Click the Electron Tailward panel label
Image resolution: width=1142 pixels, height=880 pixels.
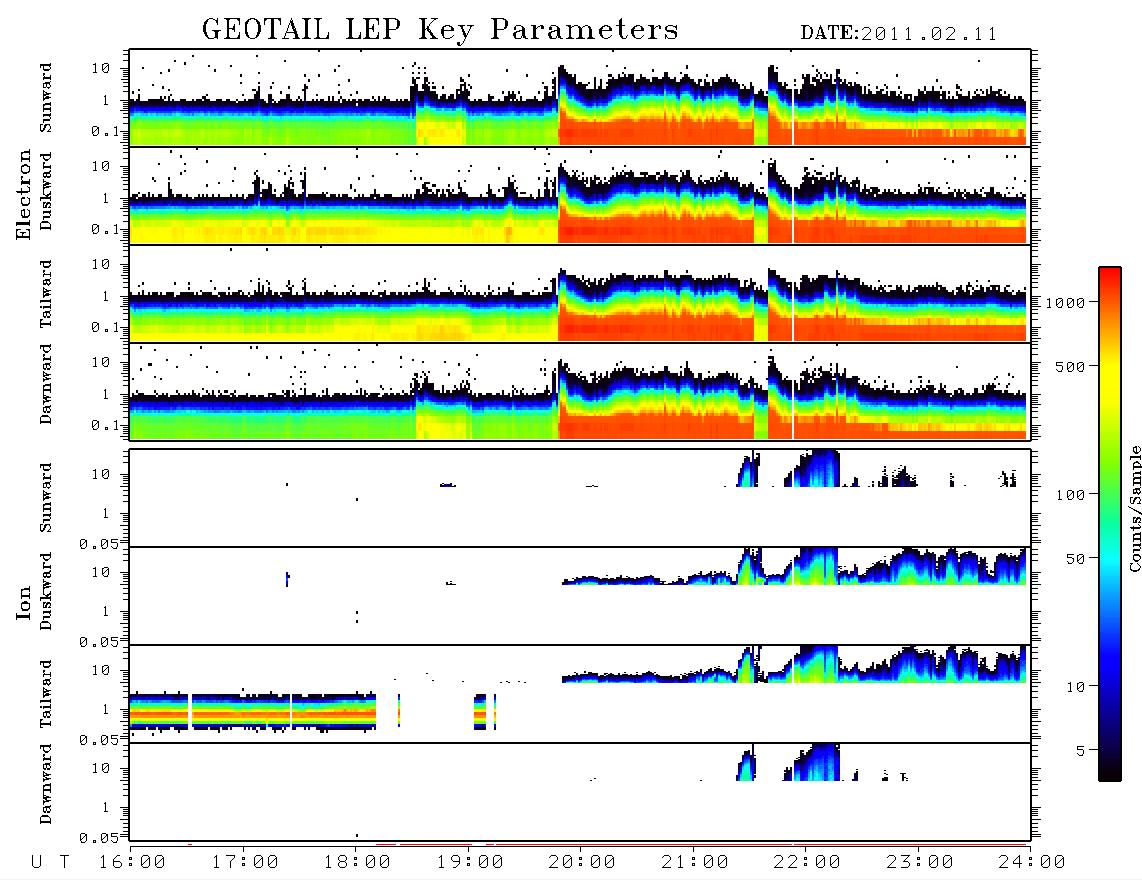pyautogui.click(x=46, y=294)
